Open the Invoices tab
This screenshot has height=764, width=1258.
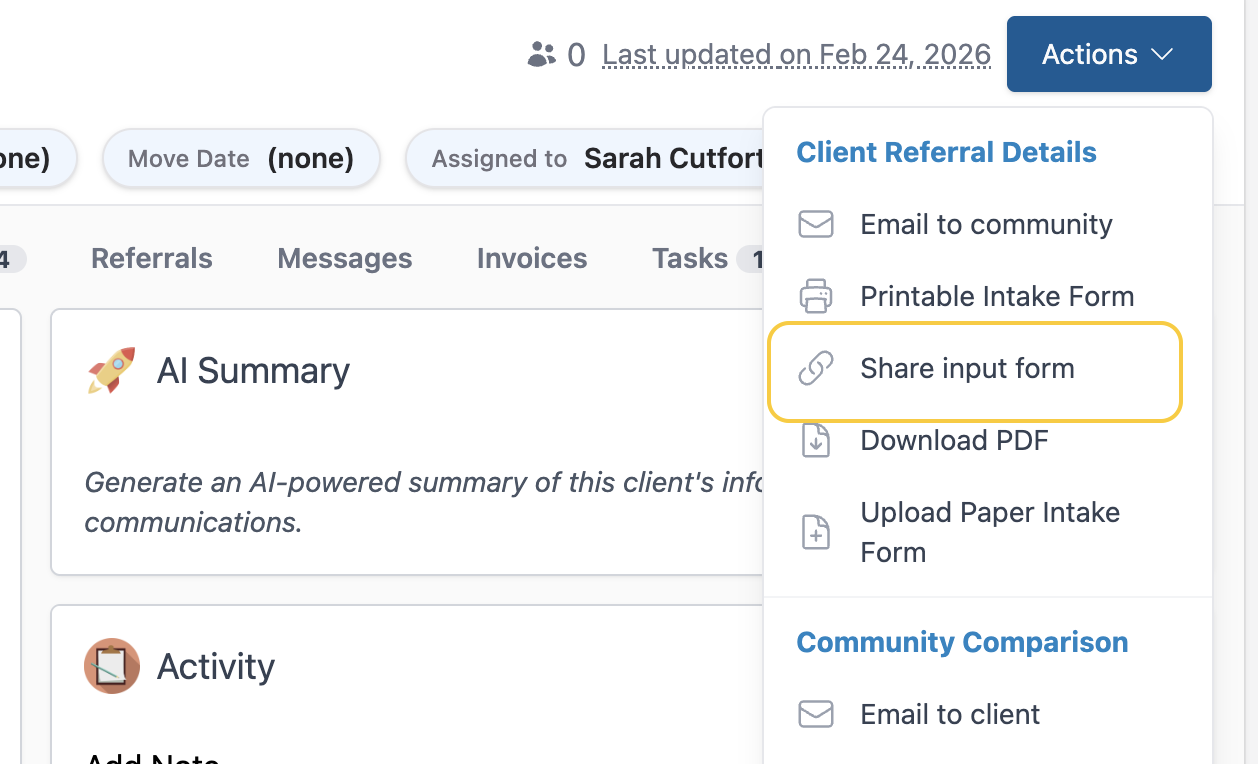[532, 258]
